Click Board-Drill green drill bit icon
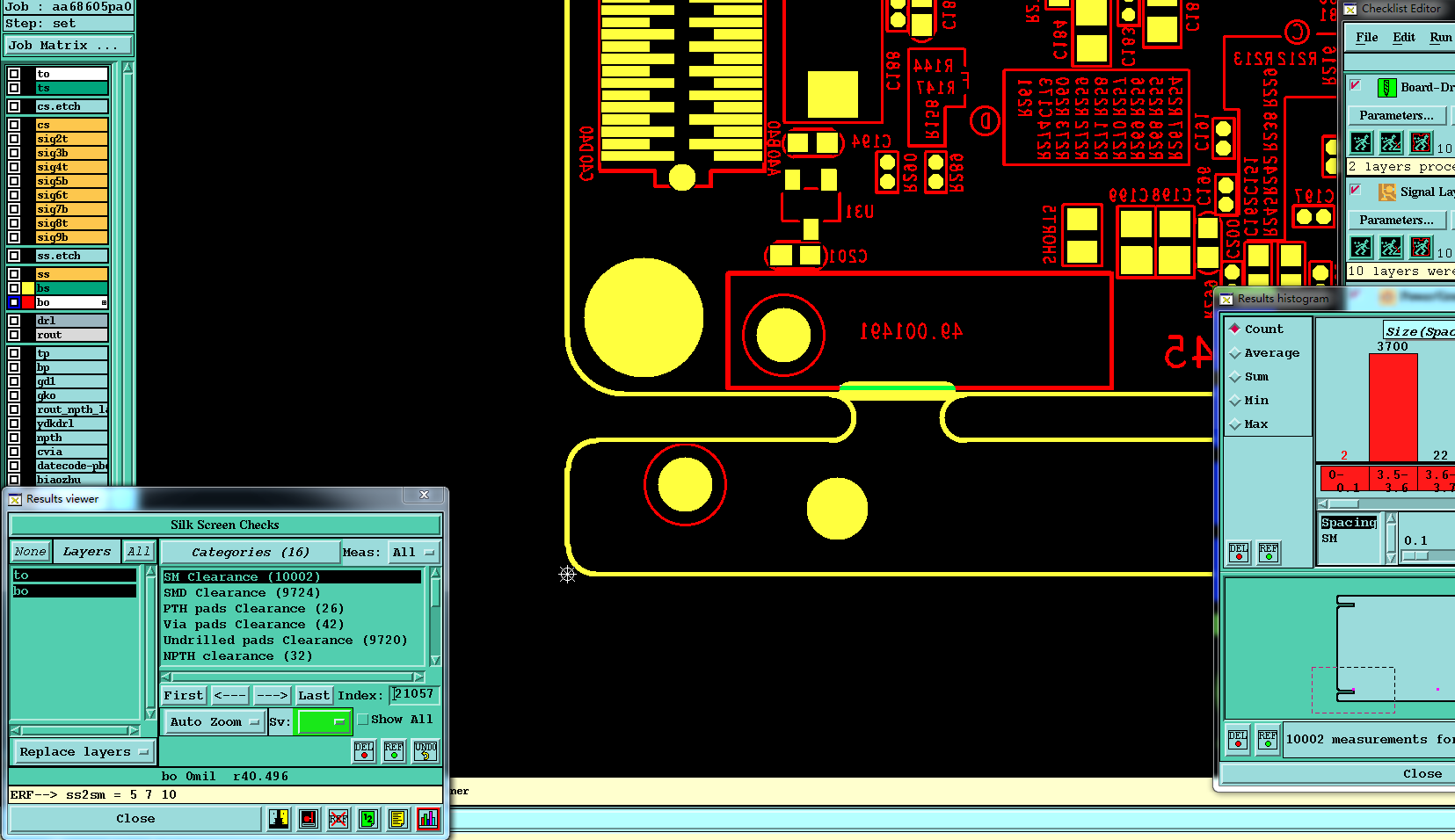Image resolution: width=1455 pixels, height=840 pixels. pyautogui.click(x=1386, y=87)
